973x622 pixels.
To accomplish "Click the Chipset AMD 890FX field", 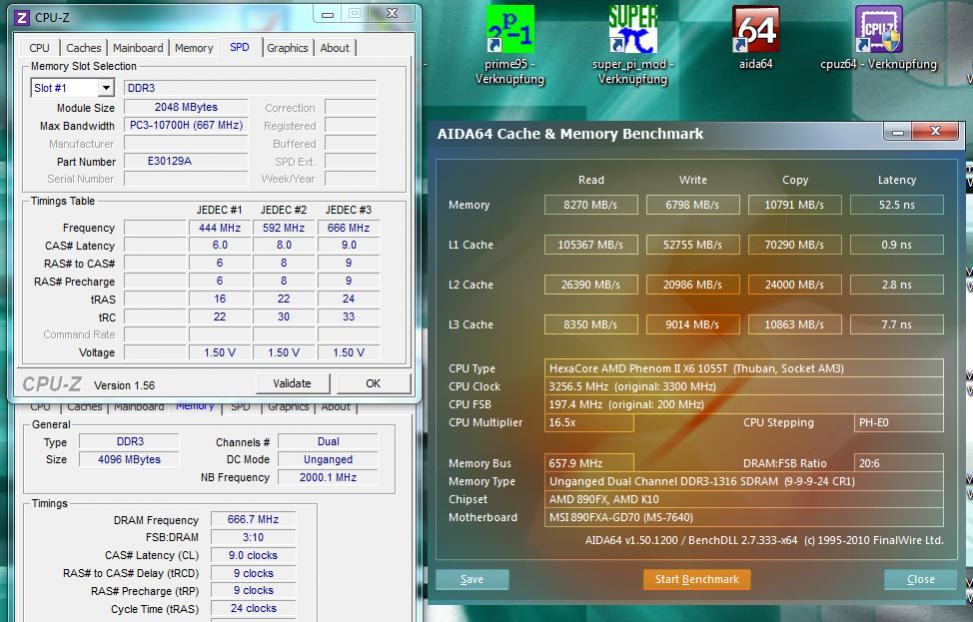I will [x=743, y=499].
